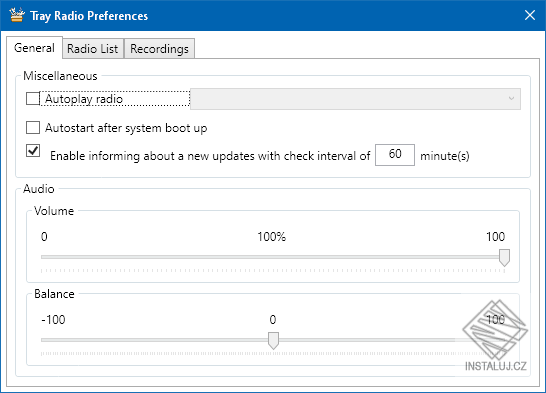The height and width of the screenshot is (393, 546).
Task: Click the minute(s) label
Action: (x=445, y=156)
